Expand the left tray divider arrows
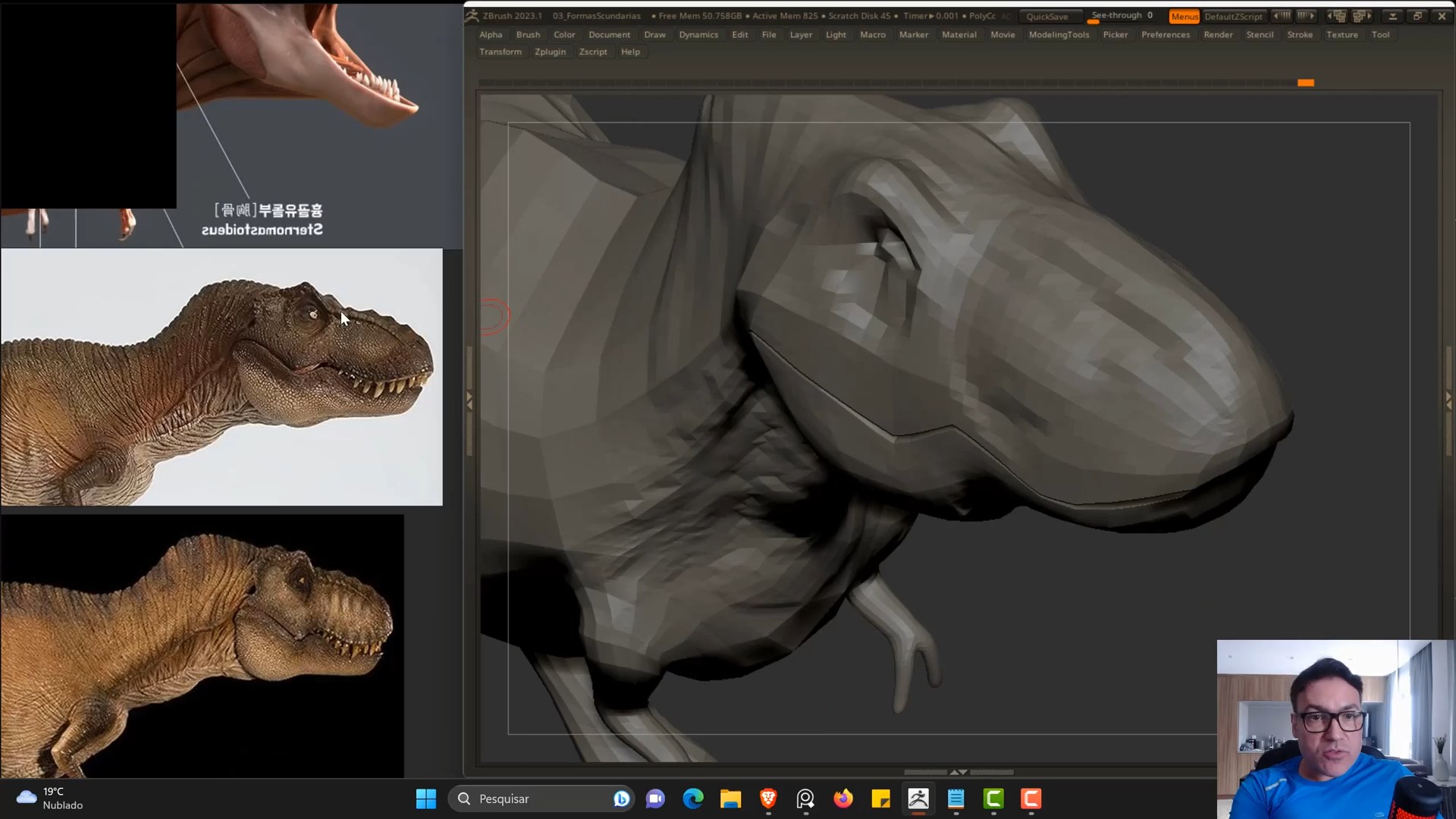 (469, 400)
